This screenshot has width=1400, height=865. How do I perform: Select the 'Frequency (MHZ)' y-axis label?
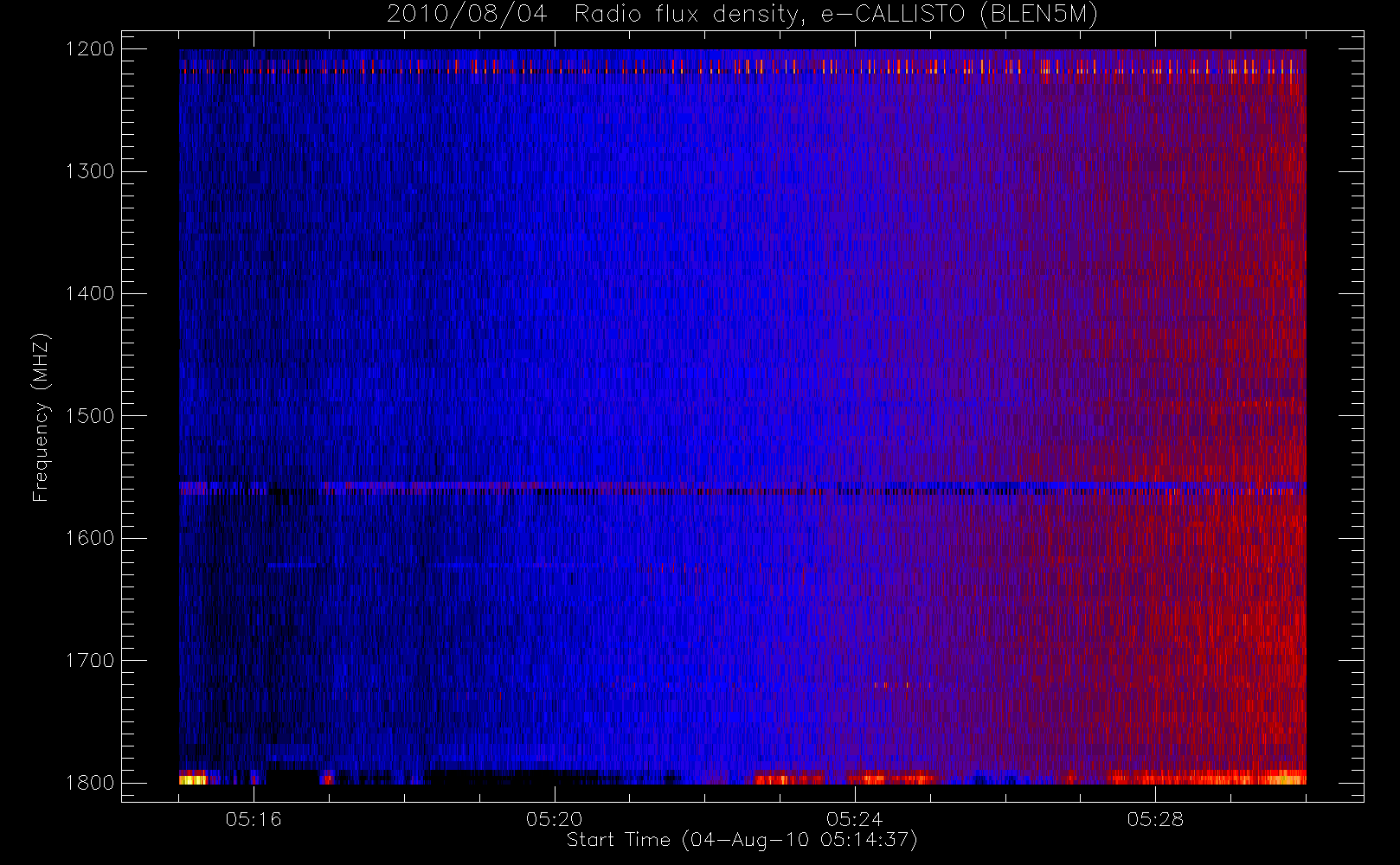coord(41,418)
